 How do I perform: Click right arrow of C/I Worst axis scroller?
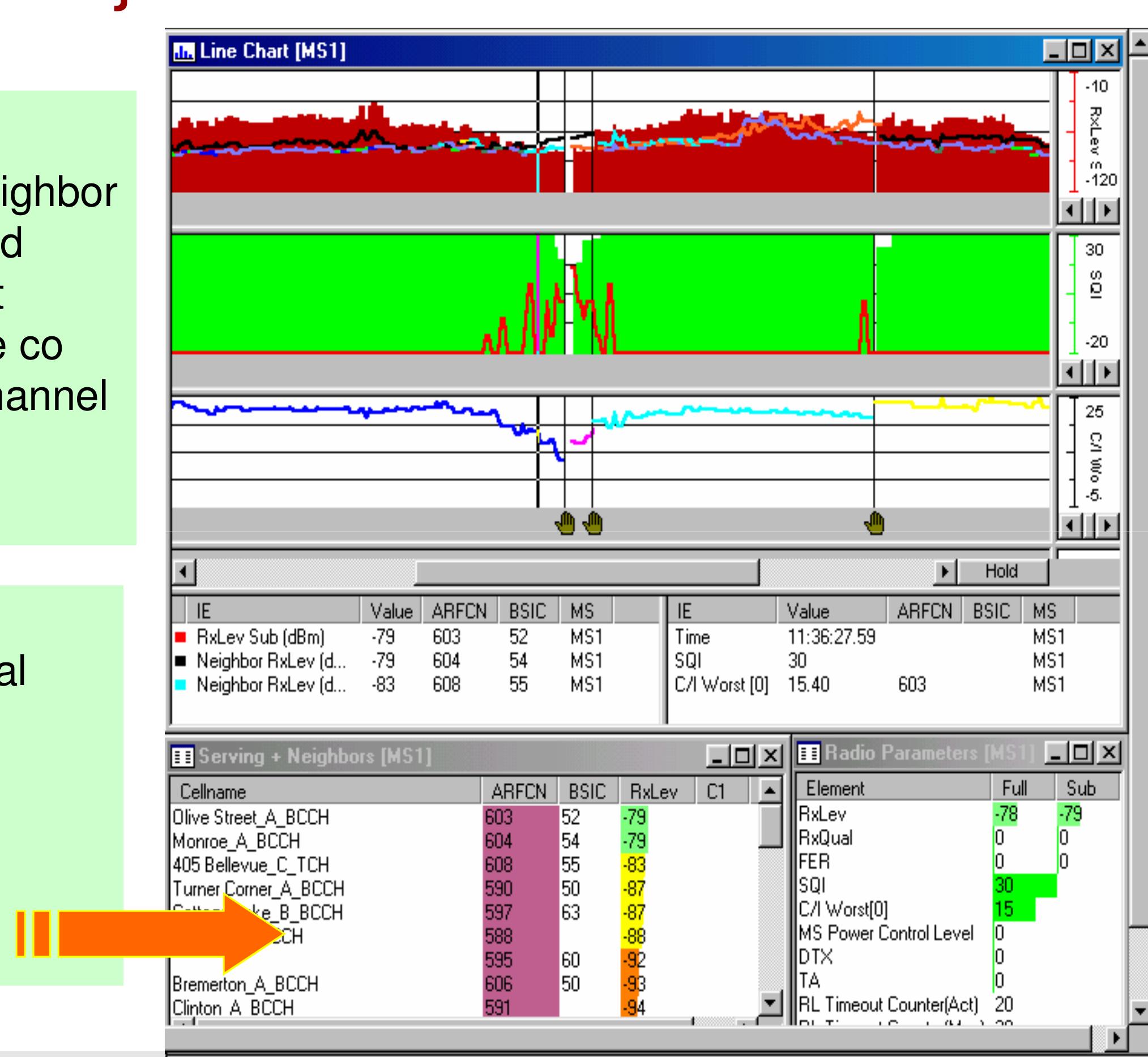pos(1107,524)
